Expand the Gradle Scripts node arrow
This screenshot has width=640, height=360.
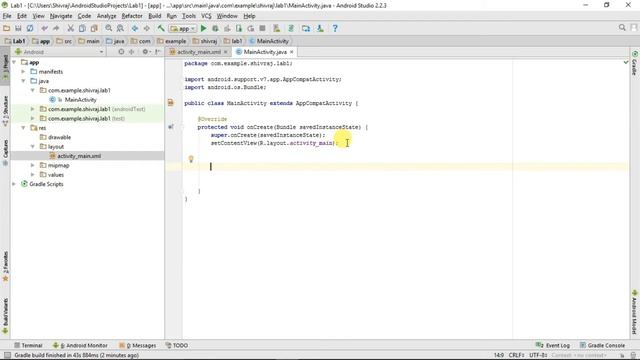point(14,184)
